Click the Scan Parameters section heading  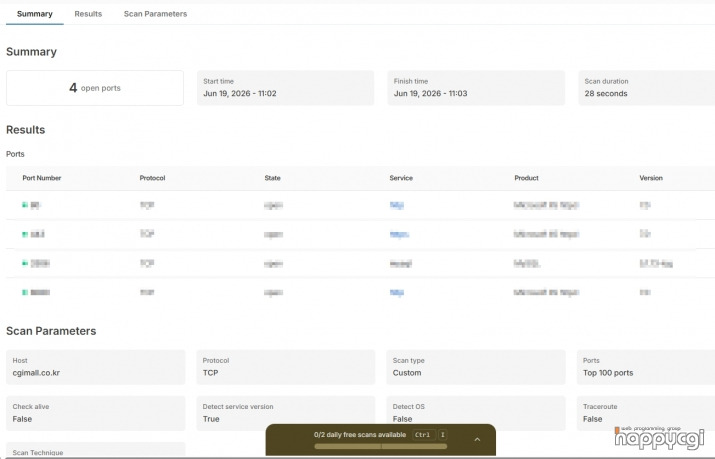51,331
